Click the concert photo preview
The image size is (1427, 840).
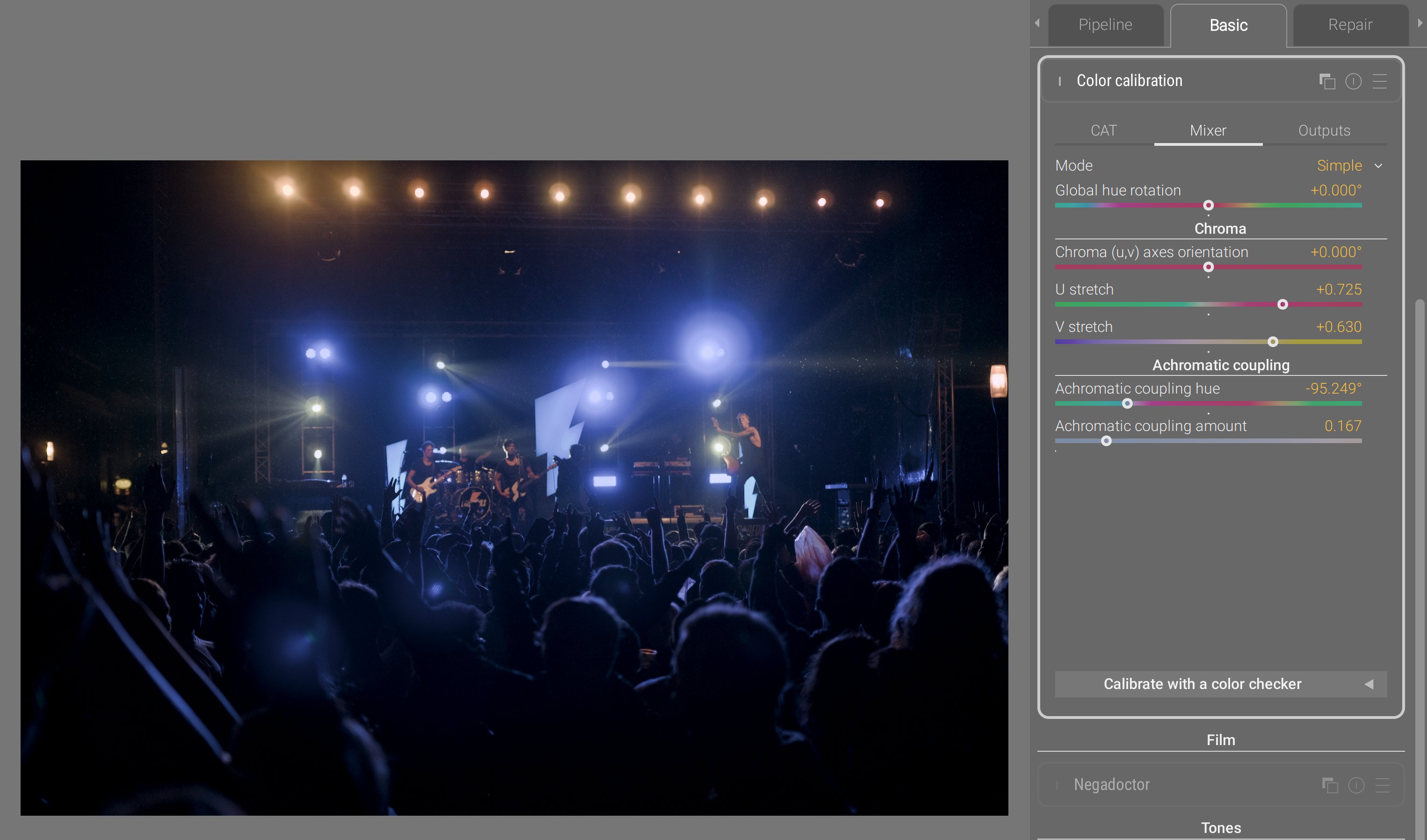pos(514,488)
